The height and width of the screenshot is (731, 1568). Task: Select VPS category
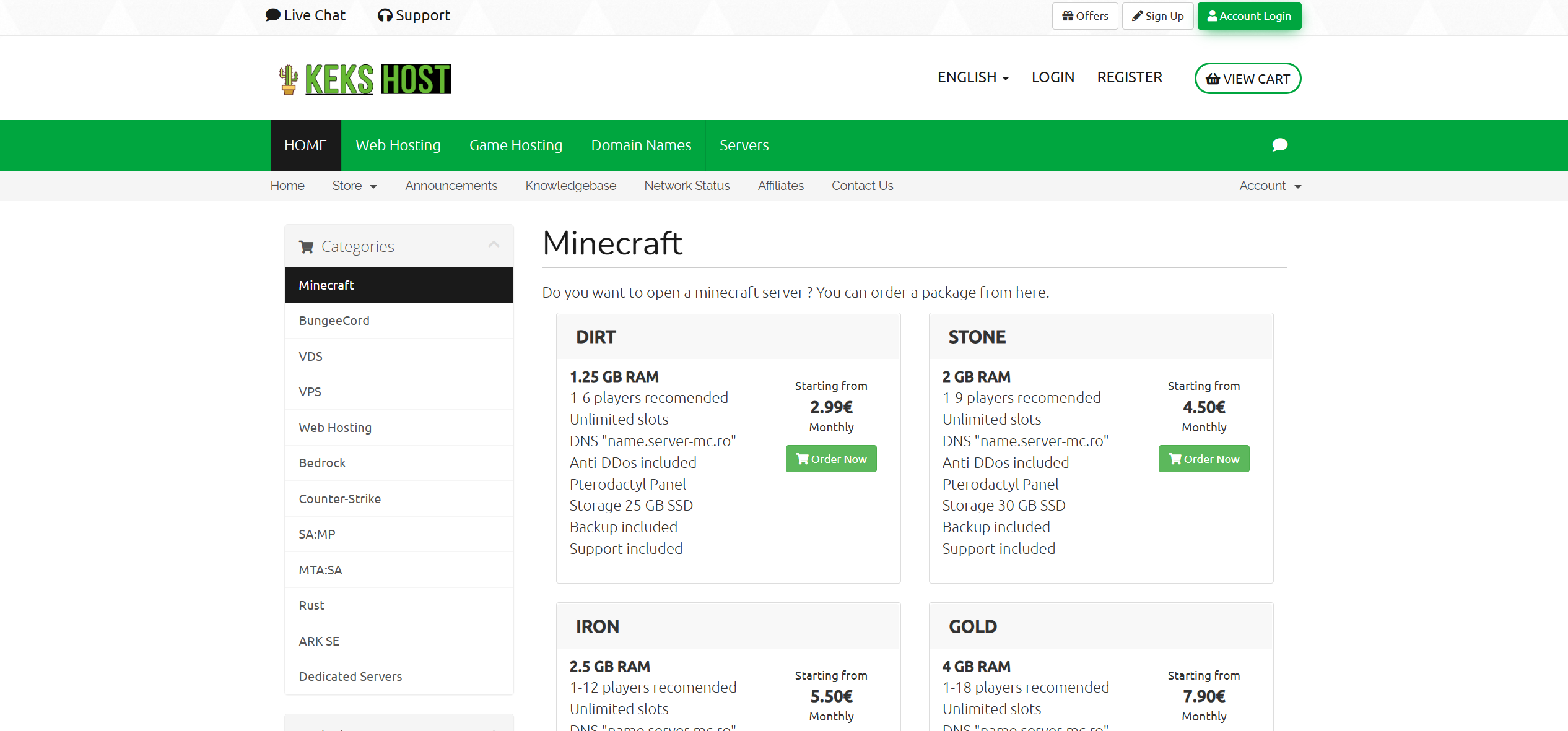pos(399,392)
